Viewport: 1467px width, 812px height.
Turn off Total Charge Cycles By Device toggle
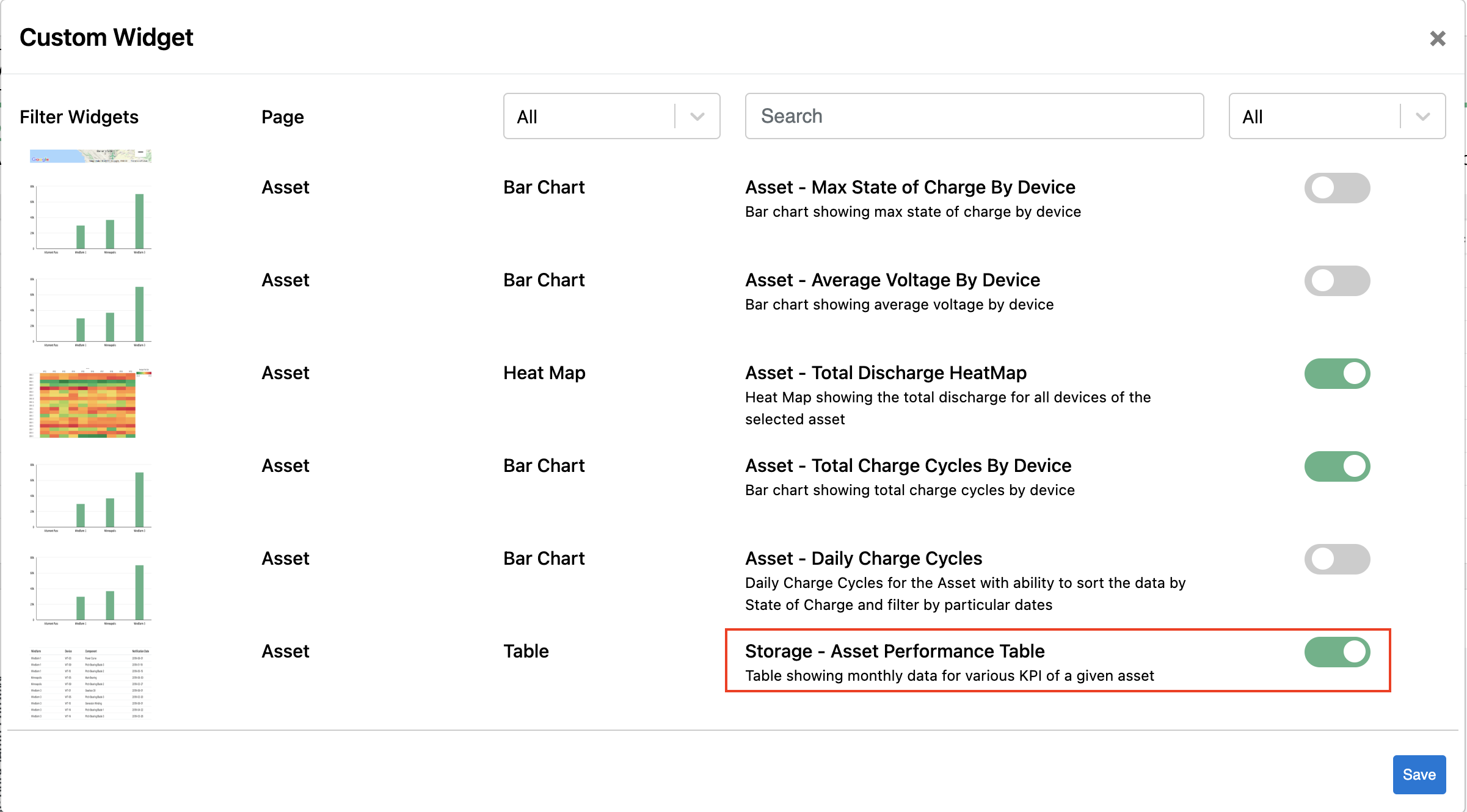(1336, 466)
